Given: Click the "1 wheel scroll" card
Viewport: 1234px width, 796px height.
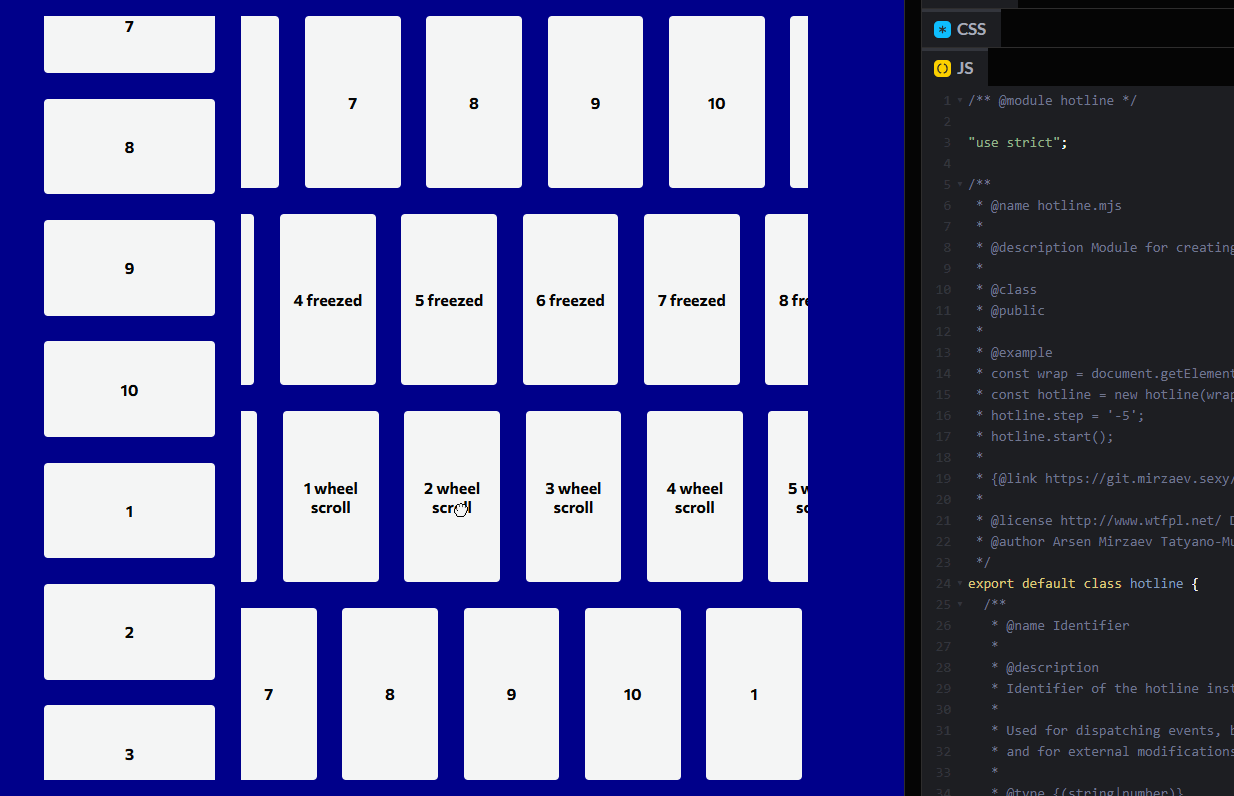Looking at the screenshot, I should coord(331,497).
